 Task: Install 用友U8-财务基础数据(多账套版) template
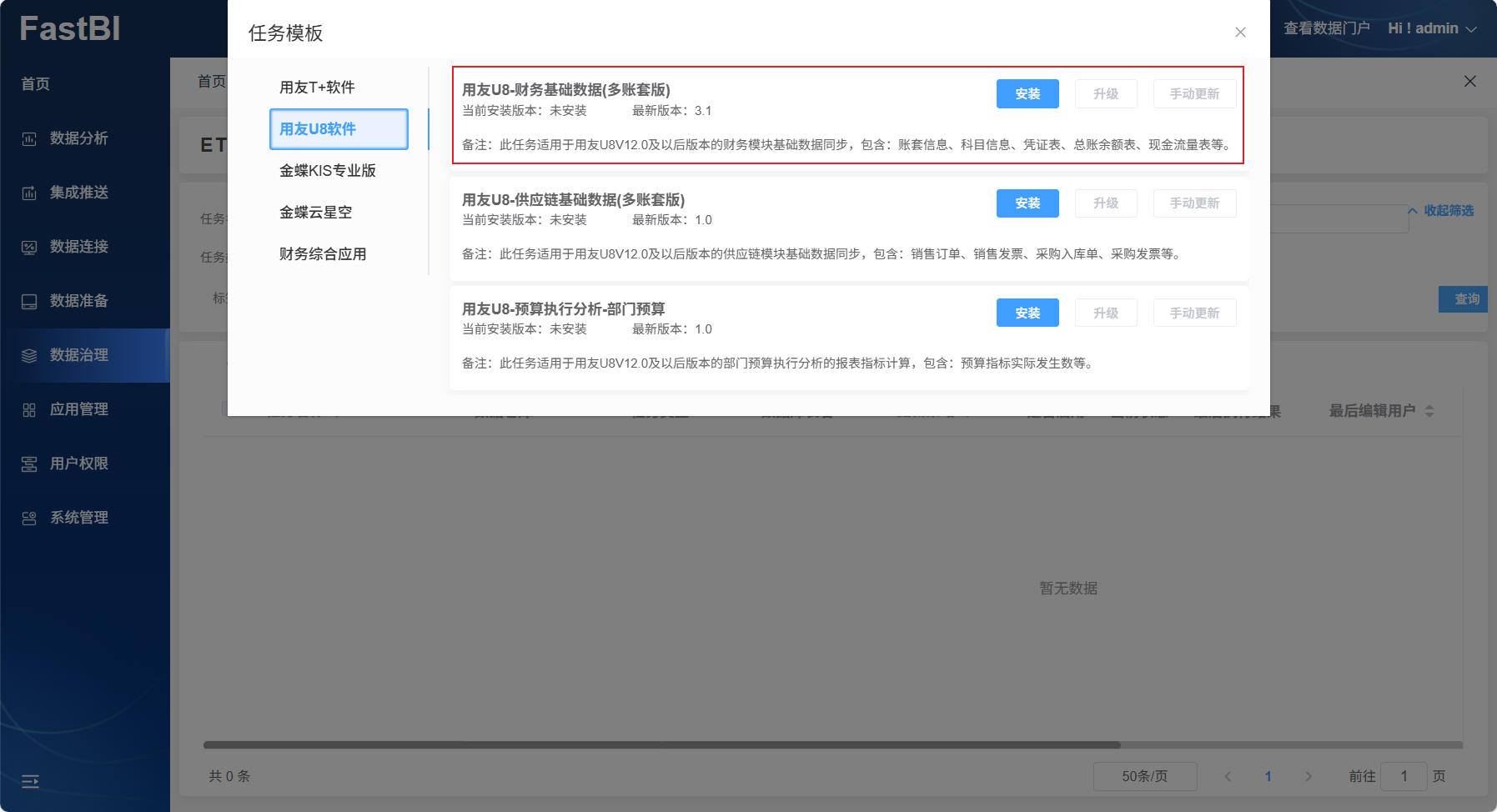(x=1027, y=94)
